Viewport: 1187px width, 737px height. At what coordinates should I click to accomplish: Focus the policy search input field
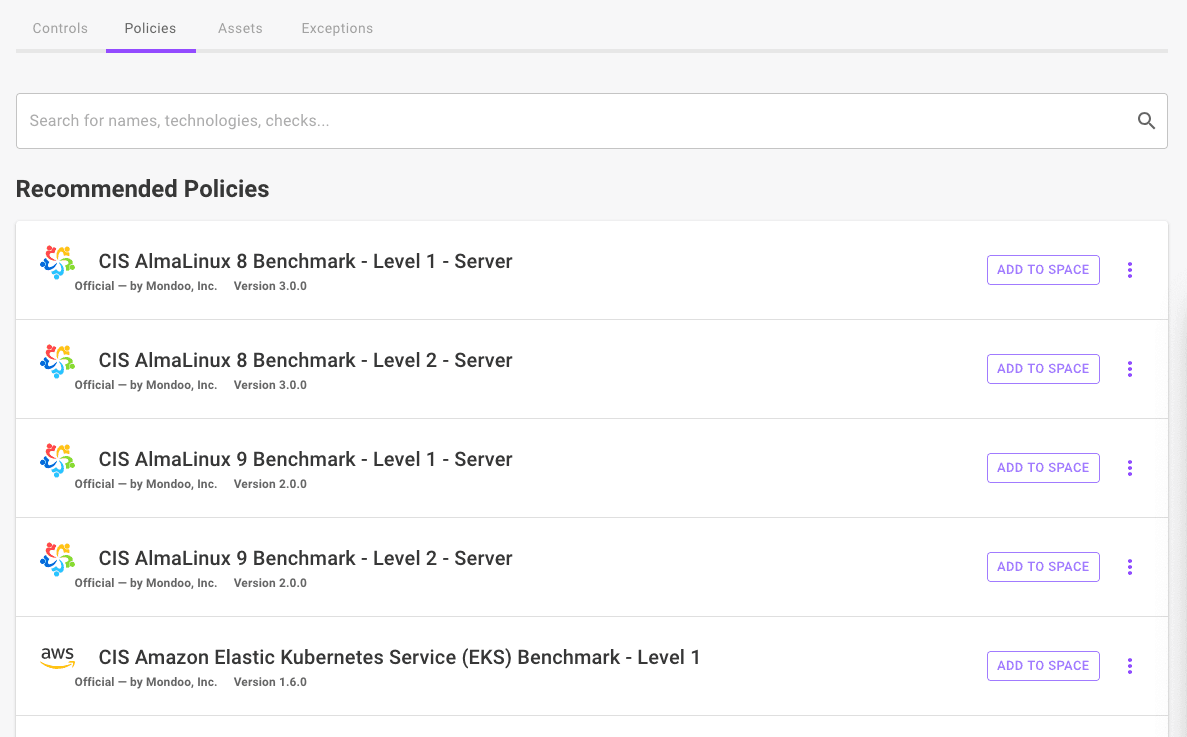(x=570, y=121)
